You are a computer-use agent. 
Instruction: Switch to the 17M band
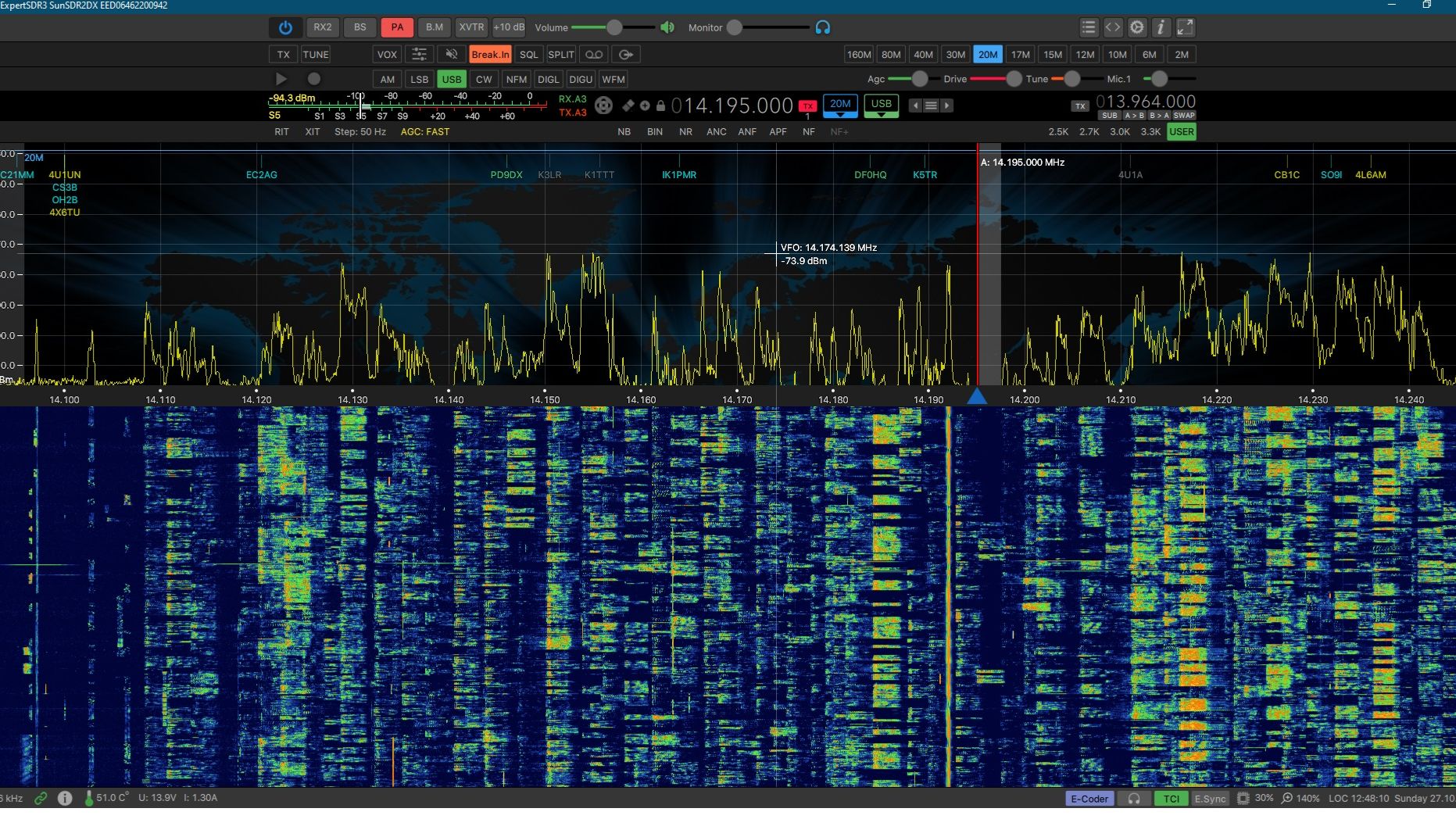coord(1021,55)
